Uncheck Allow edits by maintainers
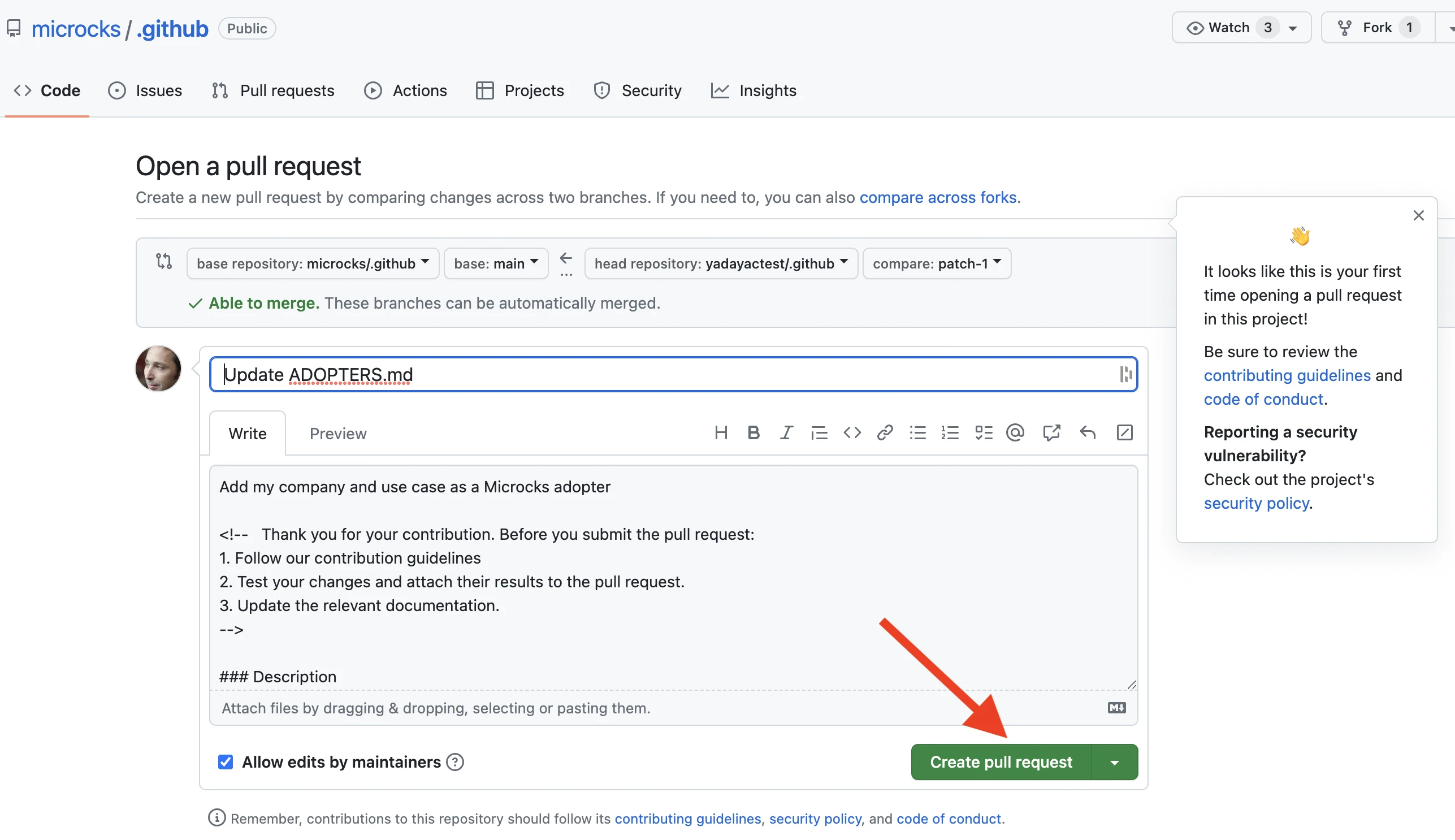Screen dimensions: 1455x840 225,761
